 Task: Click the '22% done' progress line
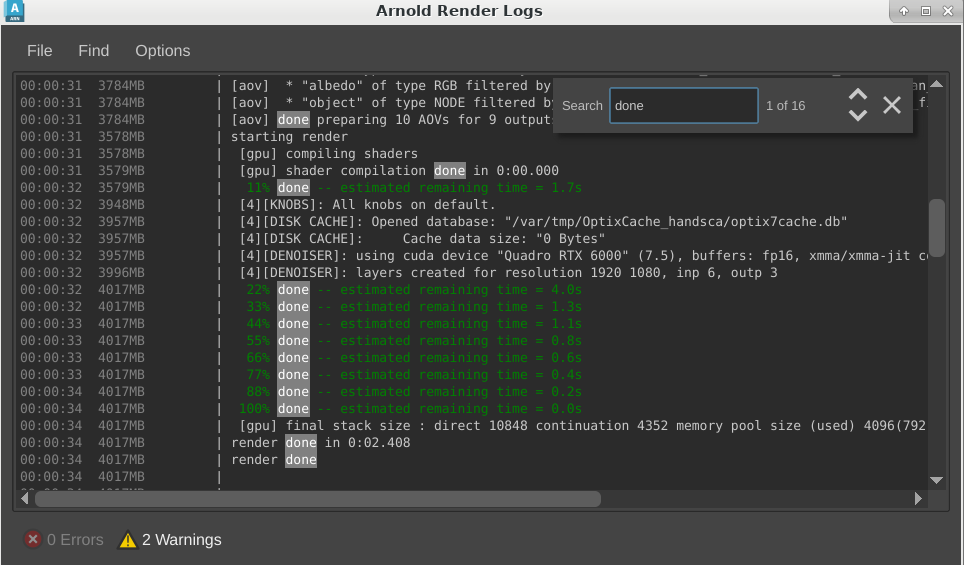point(414,290)
